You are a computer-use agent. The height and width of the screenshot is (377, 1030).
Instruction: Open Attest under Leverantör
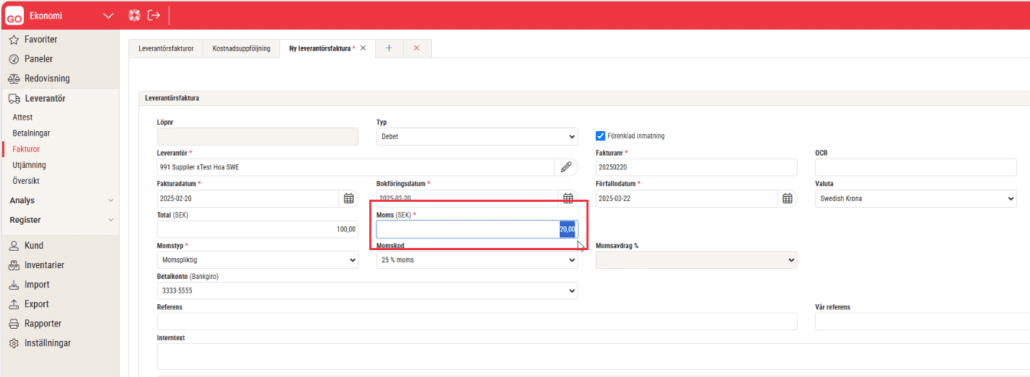tap(22, 117)
